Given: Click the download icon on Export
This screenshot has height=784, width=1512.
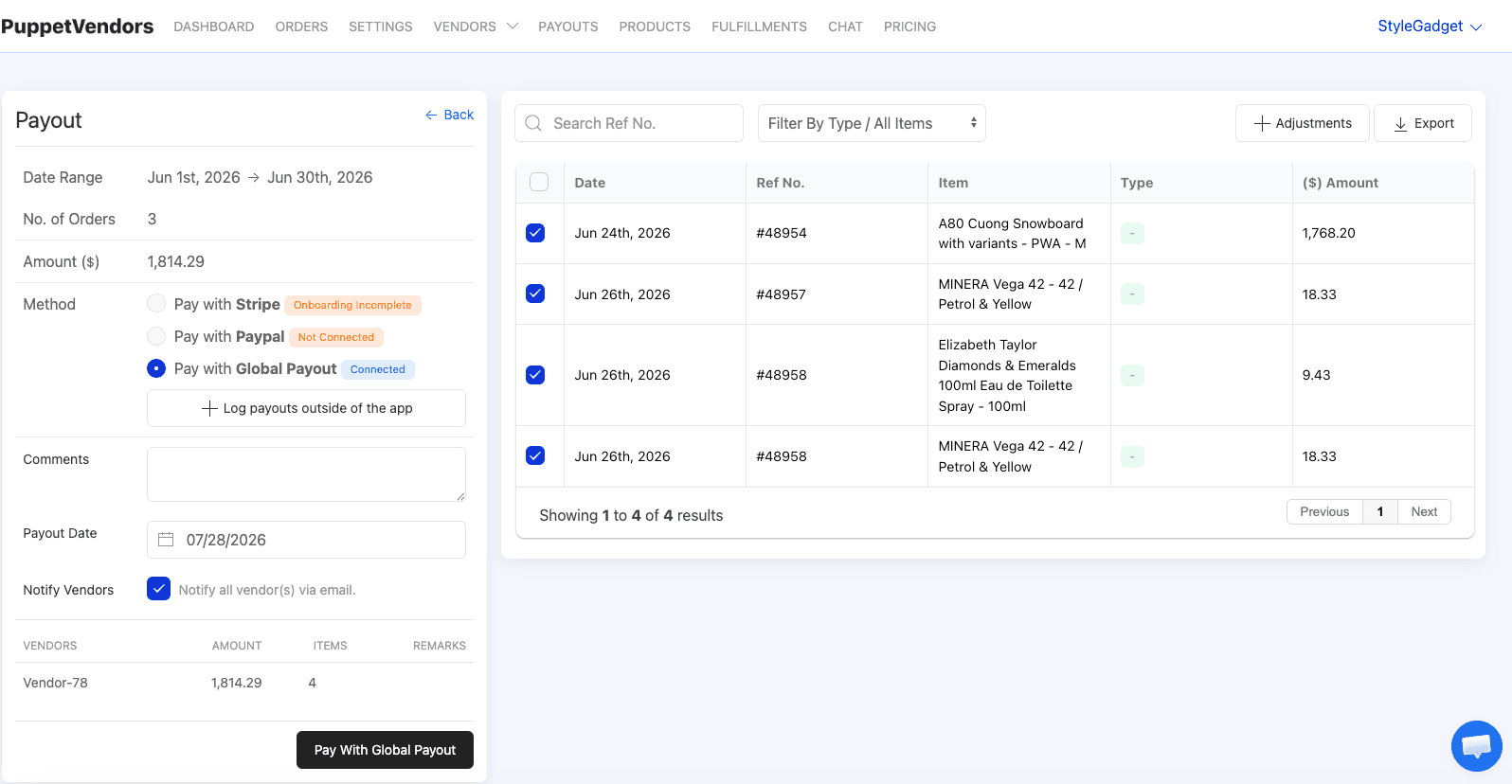Looking at the screenshot, I should [1400, 124].
